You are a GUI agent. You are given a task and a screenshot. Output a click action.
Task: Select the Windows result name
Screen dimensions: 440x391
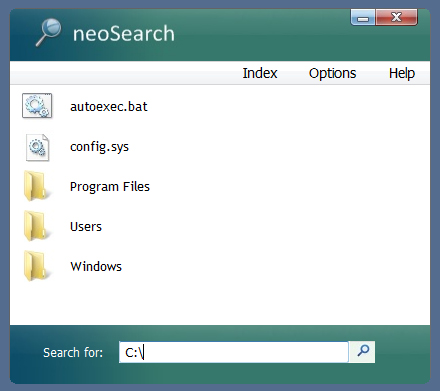[x=96, y=267]
